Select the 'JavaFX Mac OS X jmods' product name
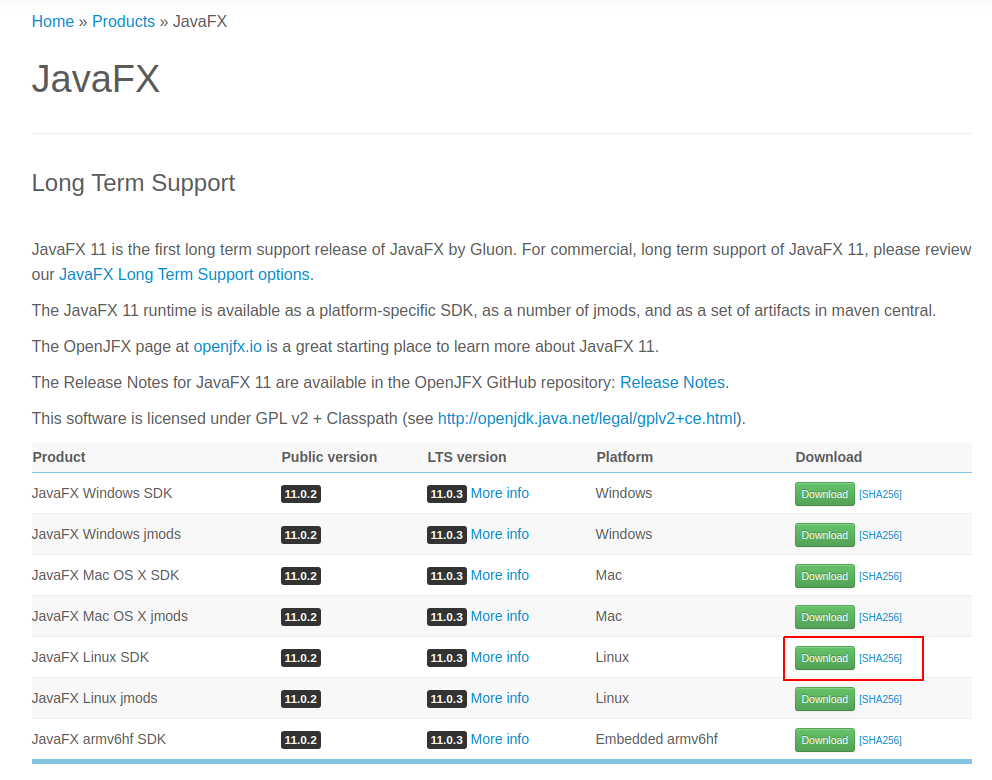 [110, 617]
